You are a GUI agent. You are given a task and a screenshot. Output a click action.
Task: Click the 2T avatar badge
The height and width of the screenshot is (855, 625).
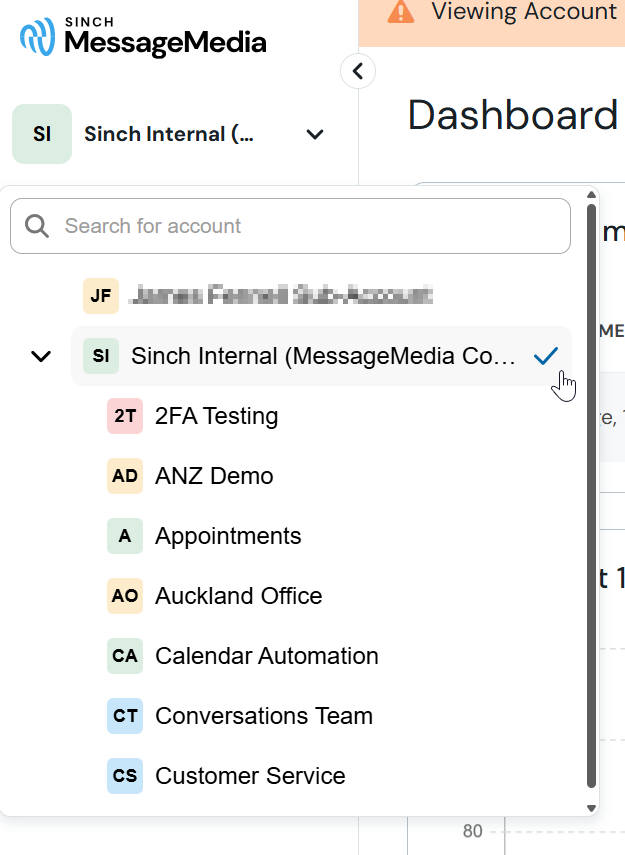125,416
